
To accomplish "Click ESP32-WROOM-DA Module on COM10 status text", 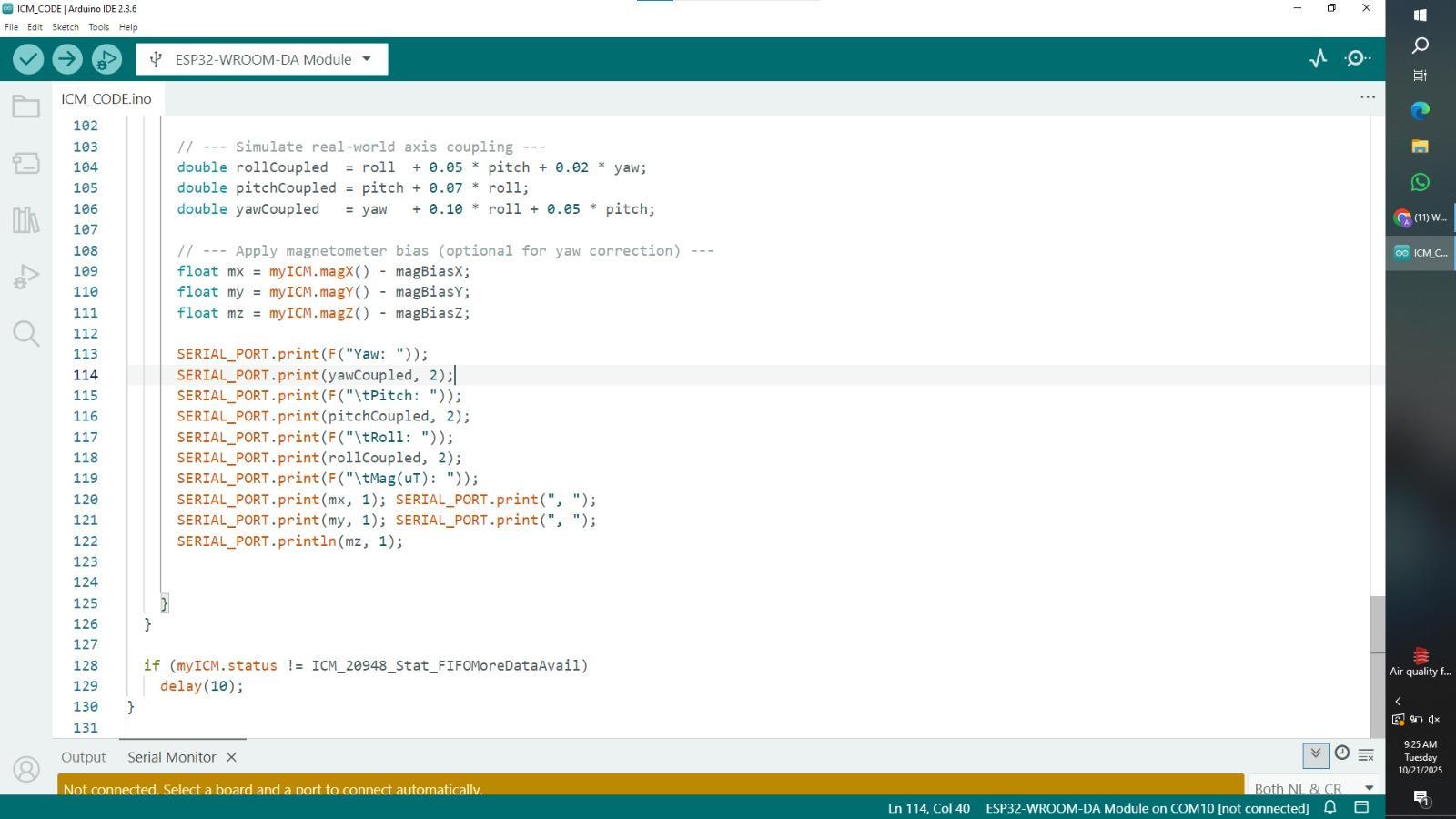I will pyautogui.click(x=1147, y=808).
